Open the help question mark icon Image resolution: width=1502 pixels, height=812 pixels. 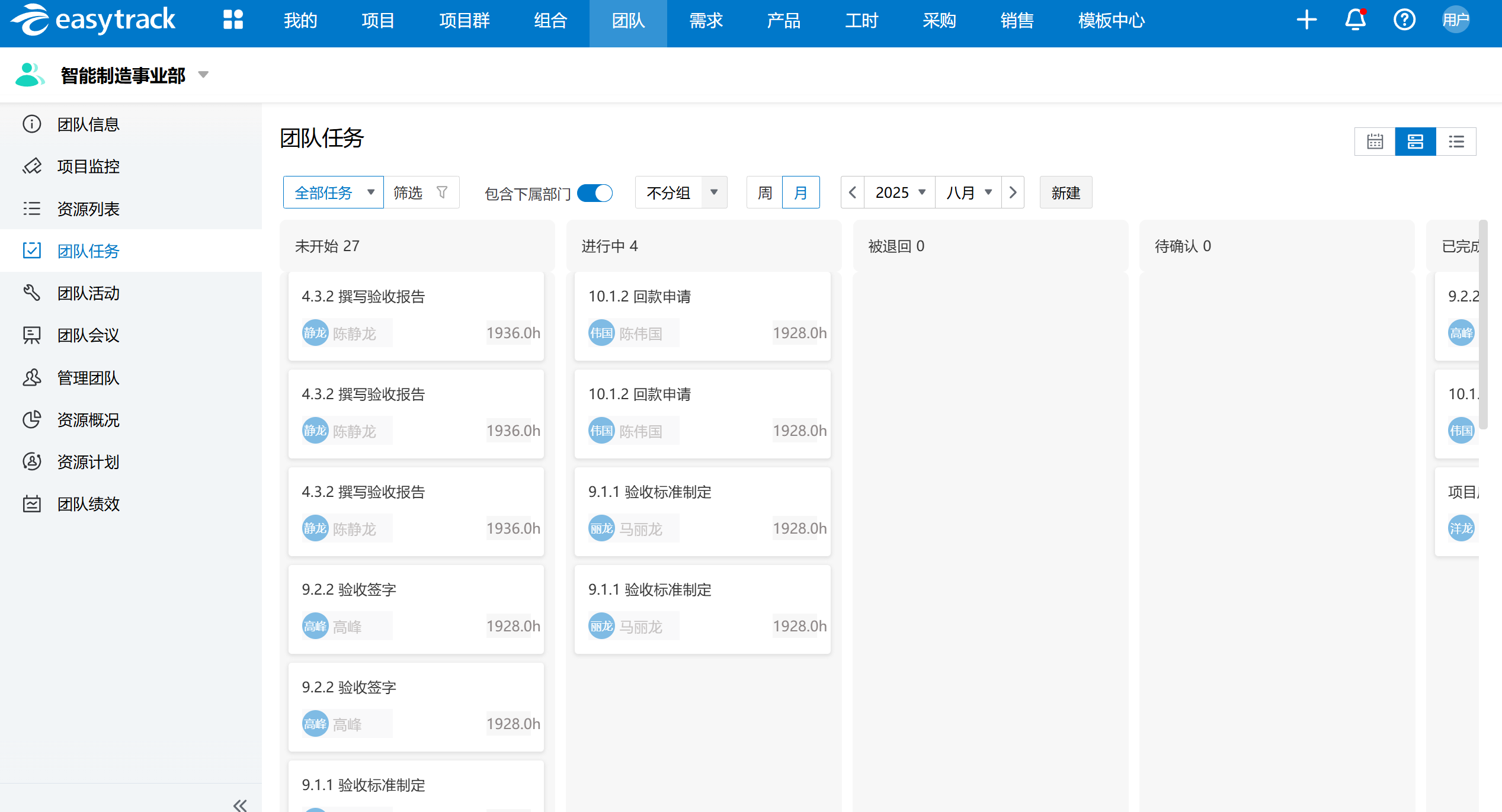point(1404,20)
